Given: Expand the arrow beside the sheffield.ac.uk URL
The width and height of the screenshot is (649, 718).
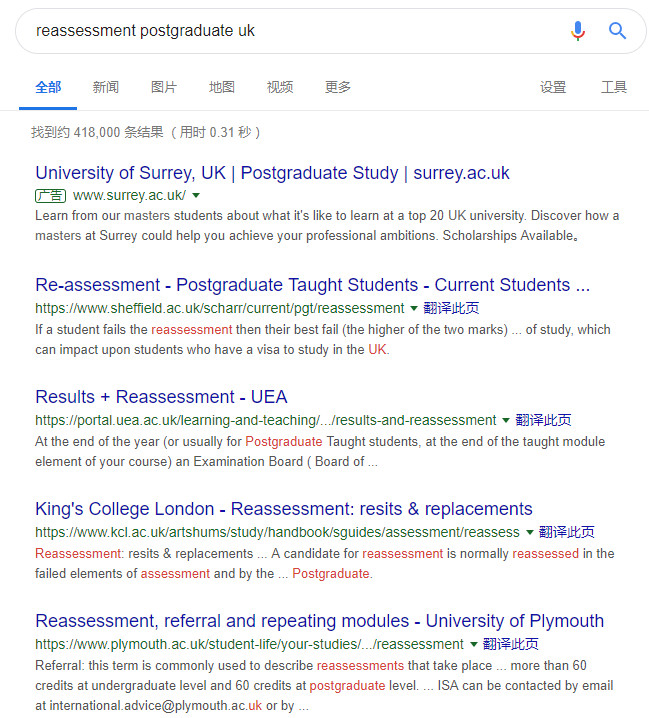Looking at the screenshot, I should pos(414,308).
